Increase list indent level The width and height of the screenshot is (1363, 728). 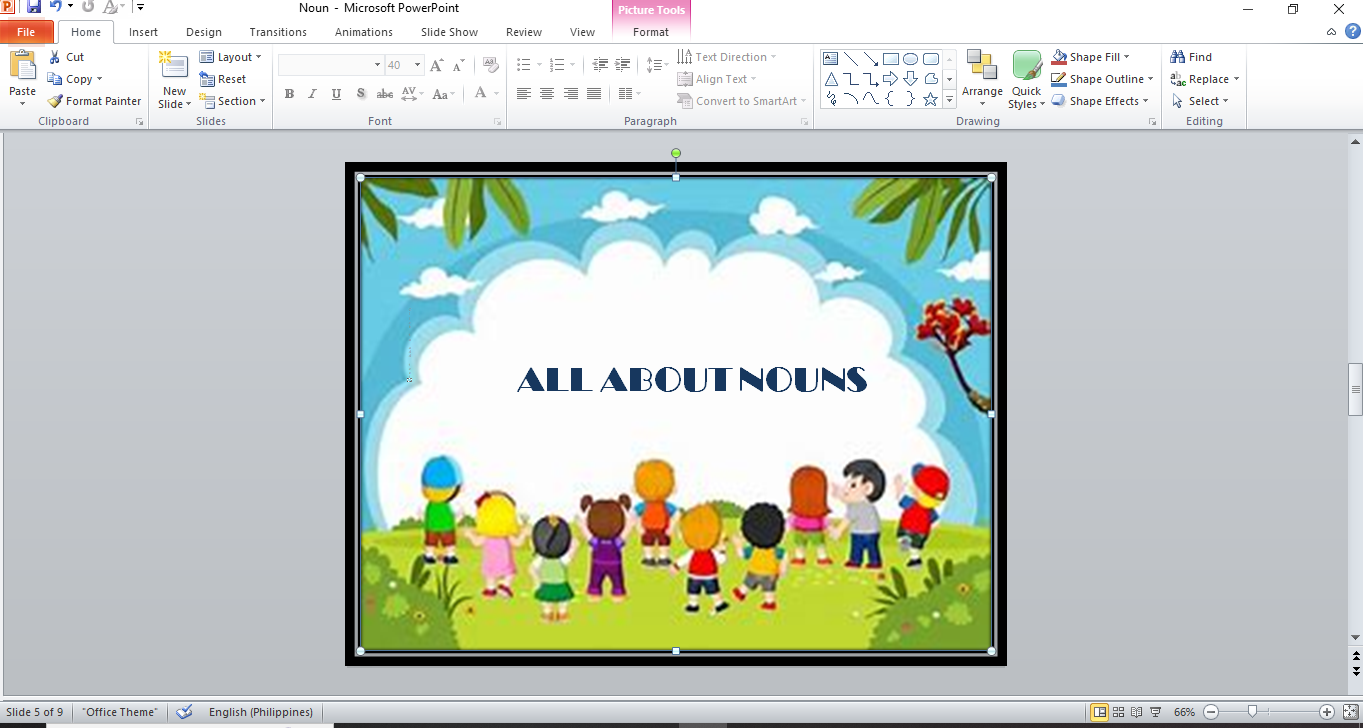pos(623,65)
